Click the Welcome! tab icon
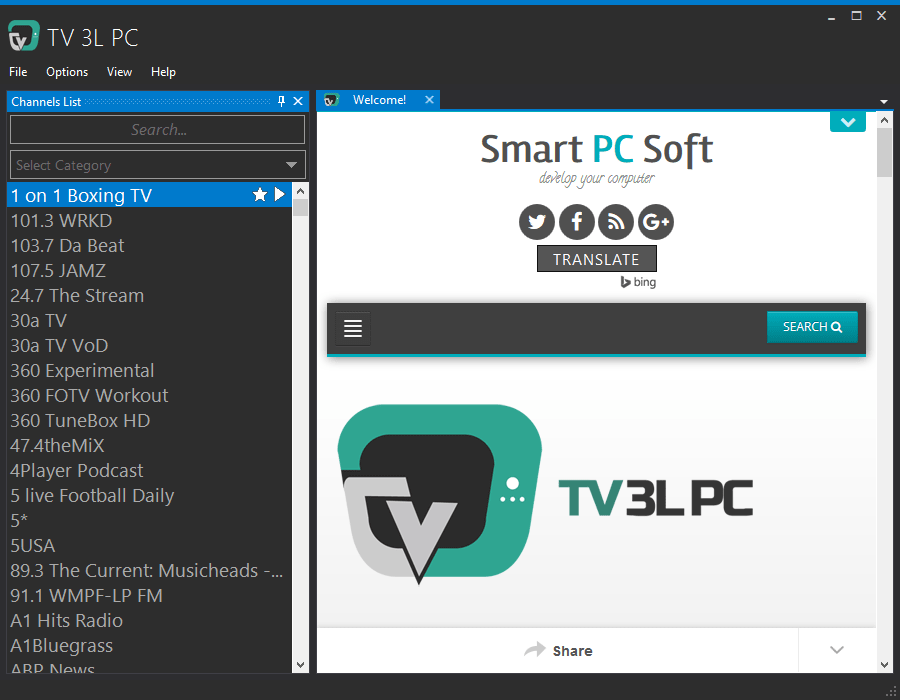The image size is (900, 700). [332, 100]
